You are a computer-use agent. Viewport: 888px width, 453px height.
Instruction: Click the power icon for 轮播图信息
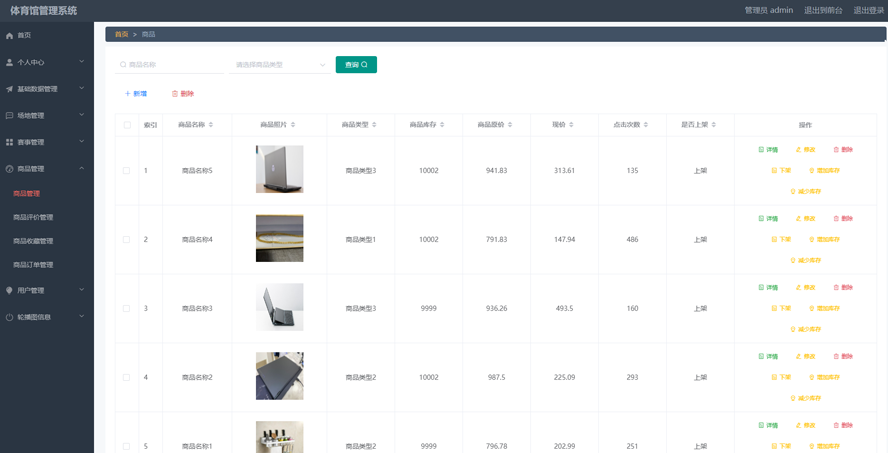tap(9, 317)
